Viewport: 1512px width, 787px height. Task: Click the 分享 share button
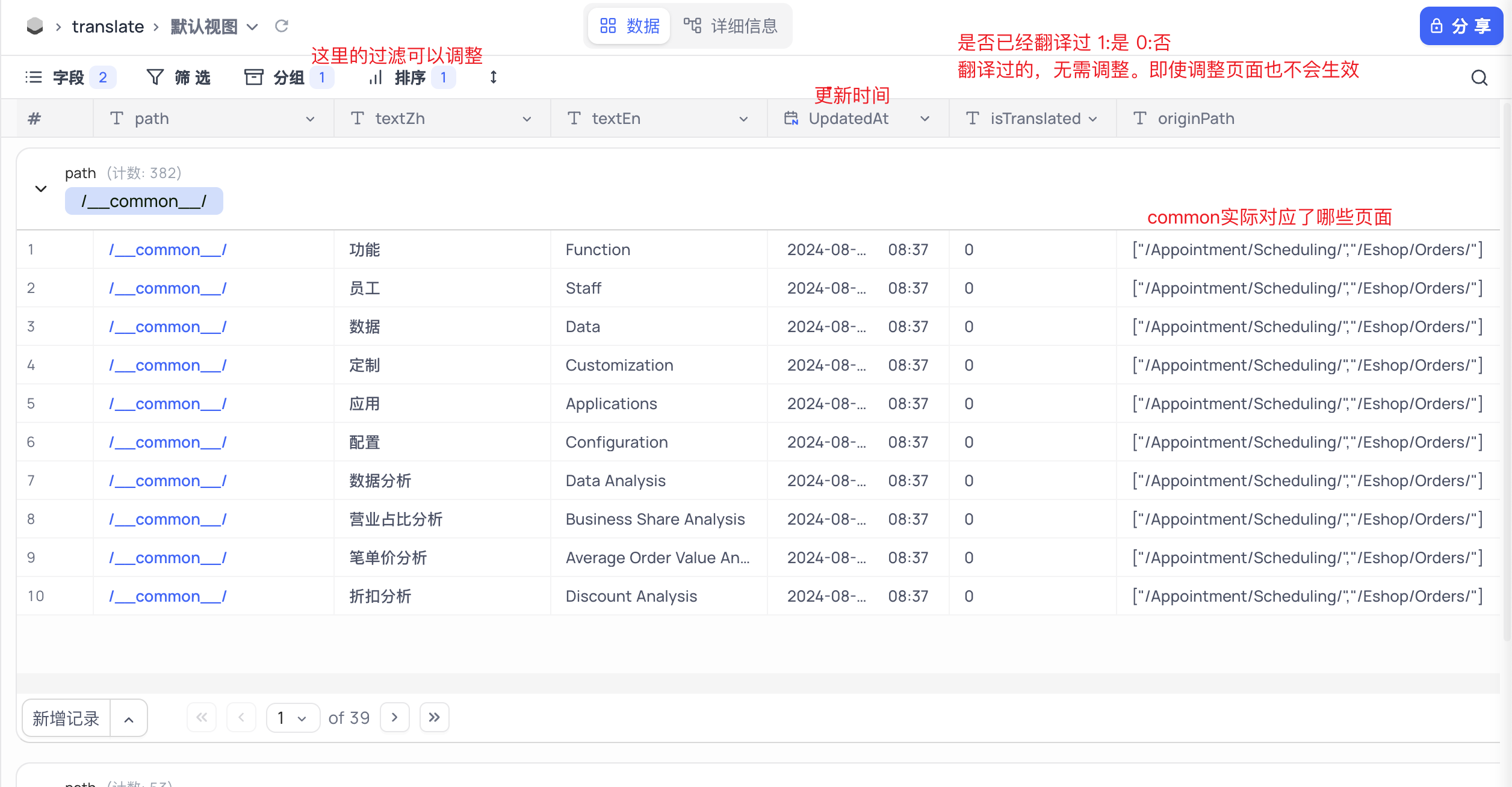point(1461,26)
